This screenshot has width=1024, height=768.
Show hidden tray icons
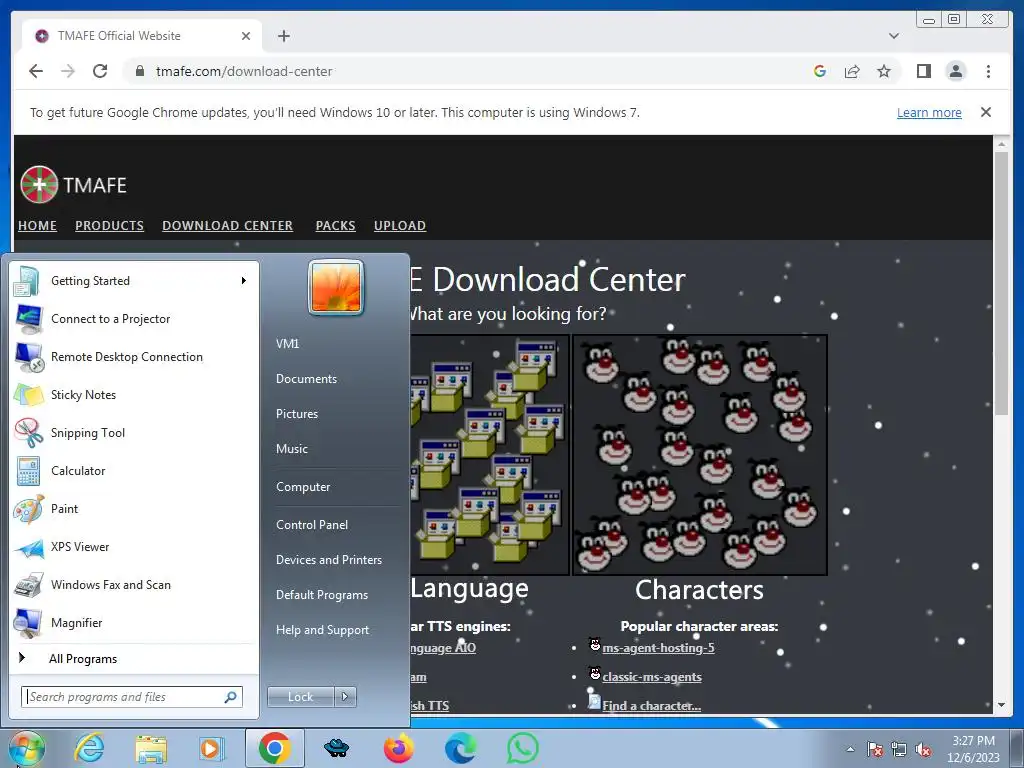tap(850, 750)
